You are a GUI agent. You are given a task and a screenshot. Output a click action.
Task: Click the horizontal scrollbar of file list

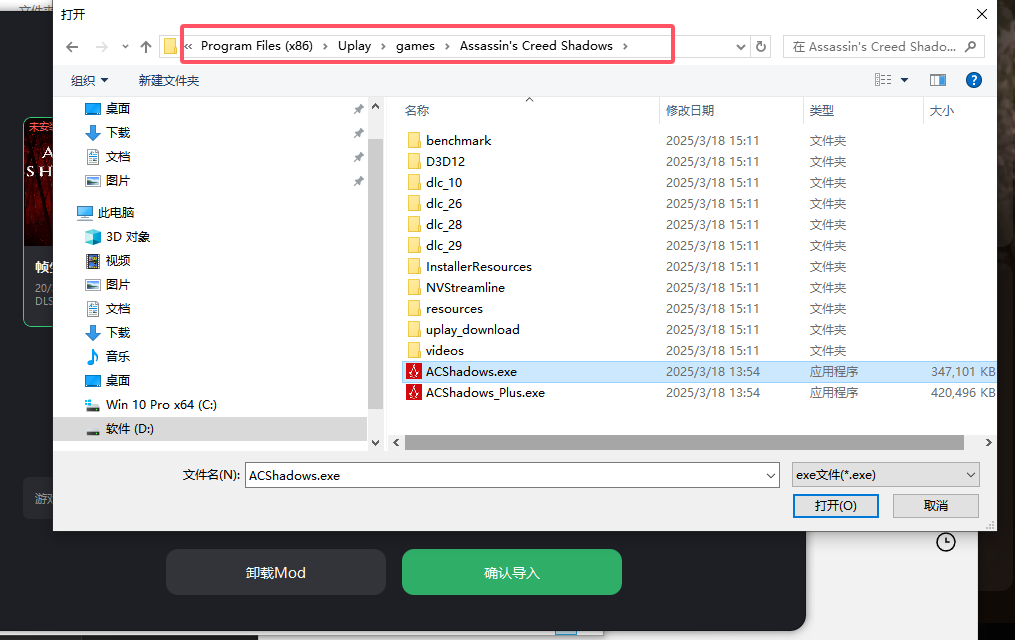tap(684, 443)
